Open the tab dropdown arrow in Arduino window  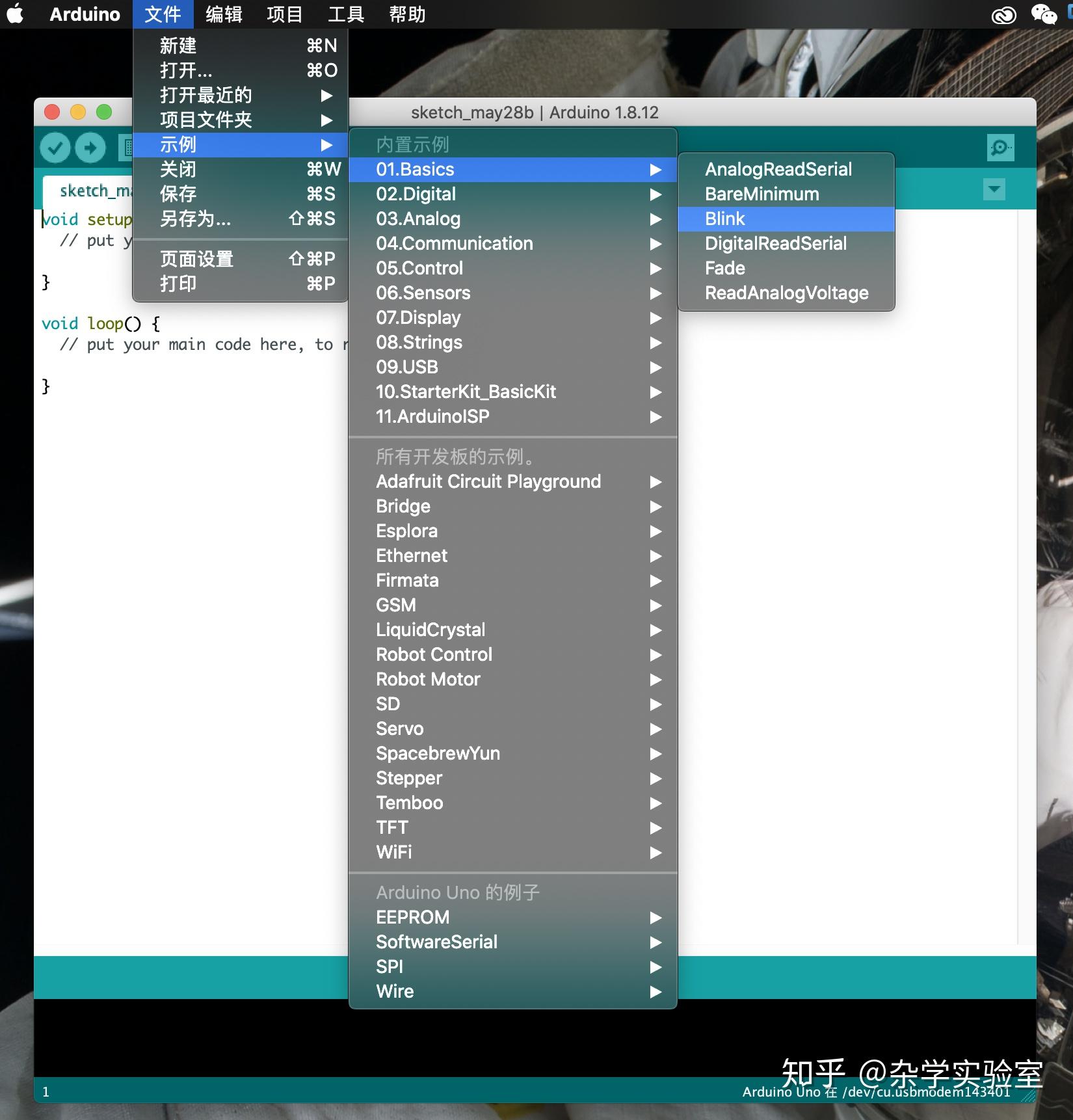pos(994,189)
